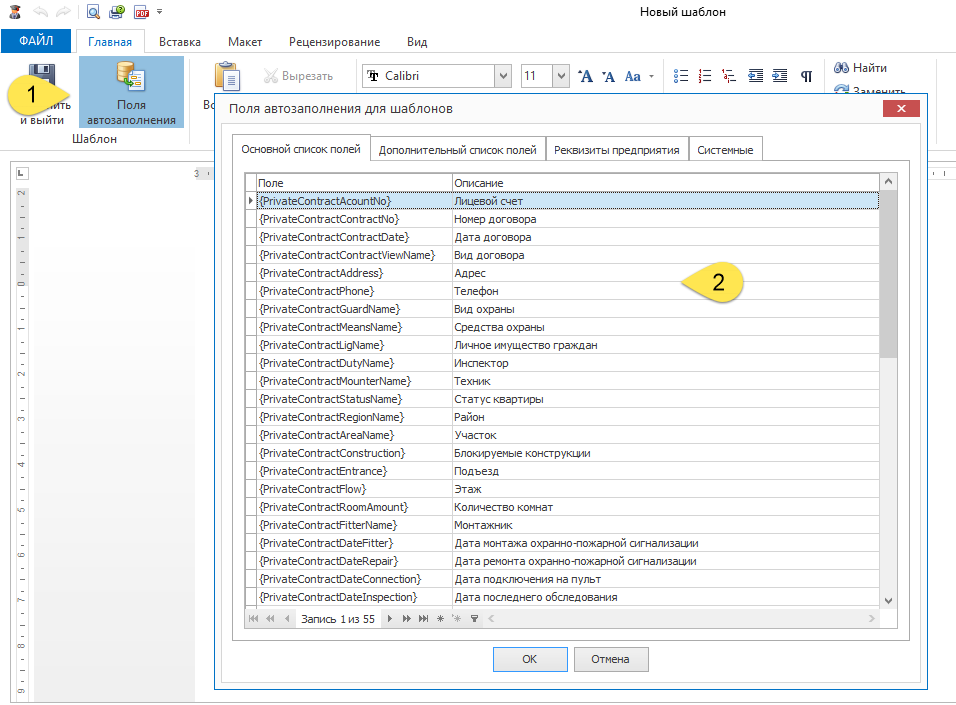Switch to the Макет ribbon tab

click(x=245, y=42)
